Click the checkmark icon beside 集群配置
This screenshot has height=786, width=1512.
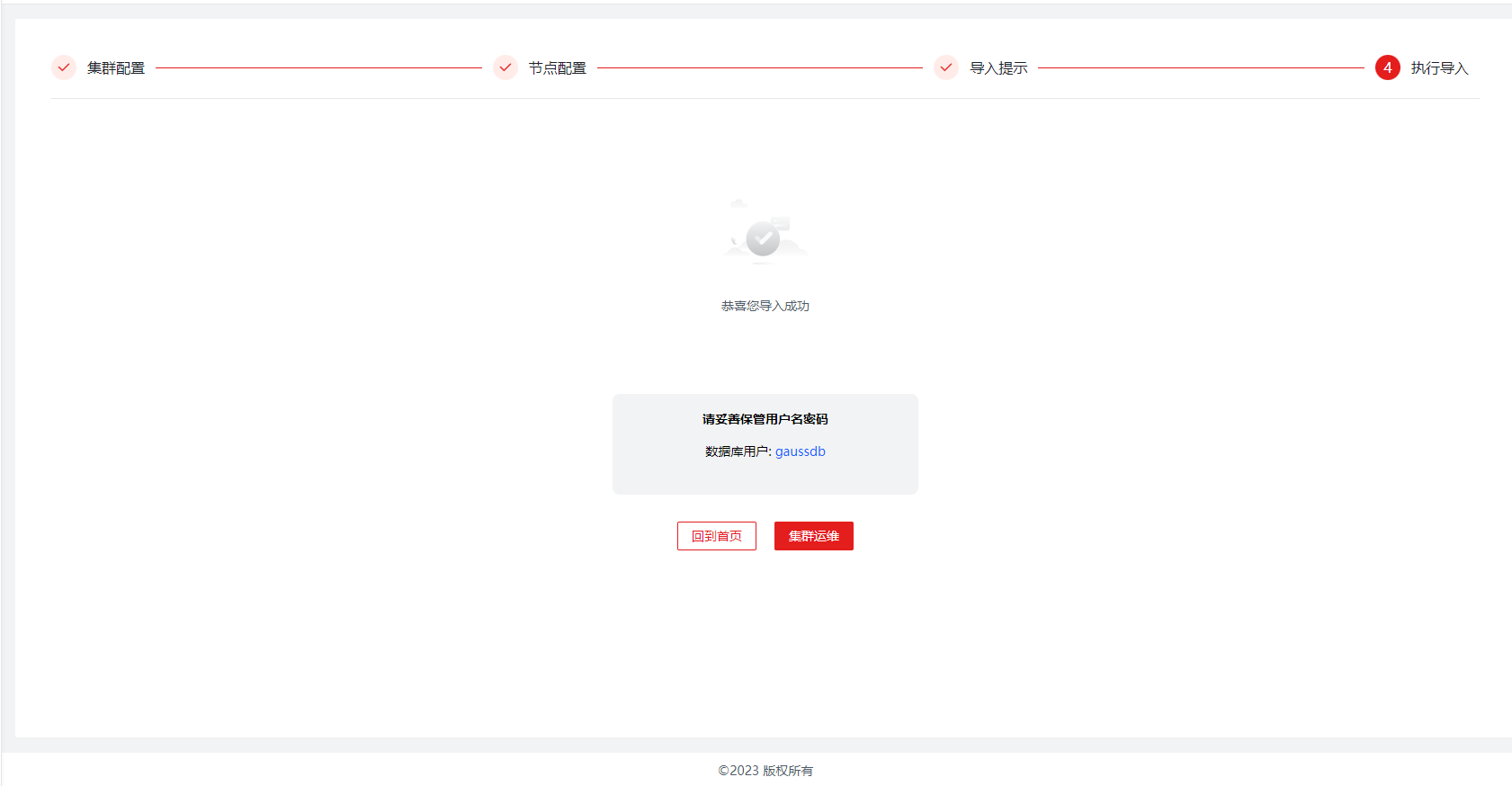click(x=64, y=67)
